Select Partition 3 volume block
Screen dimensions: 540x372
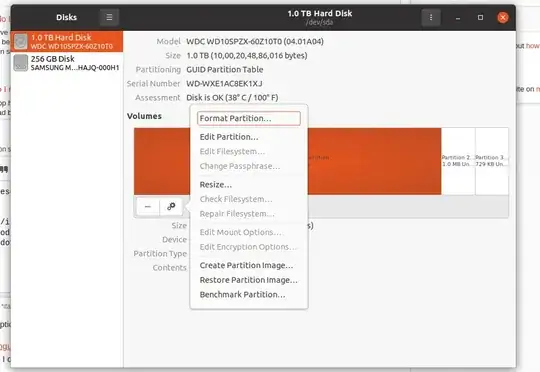tap(492, 161)
